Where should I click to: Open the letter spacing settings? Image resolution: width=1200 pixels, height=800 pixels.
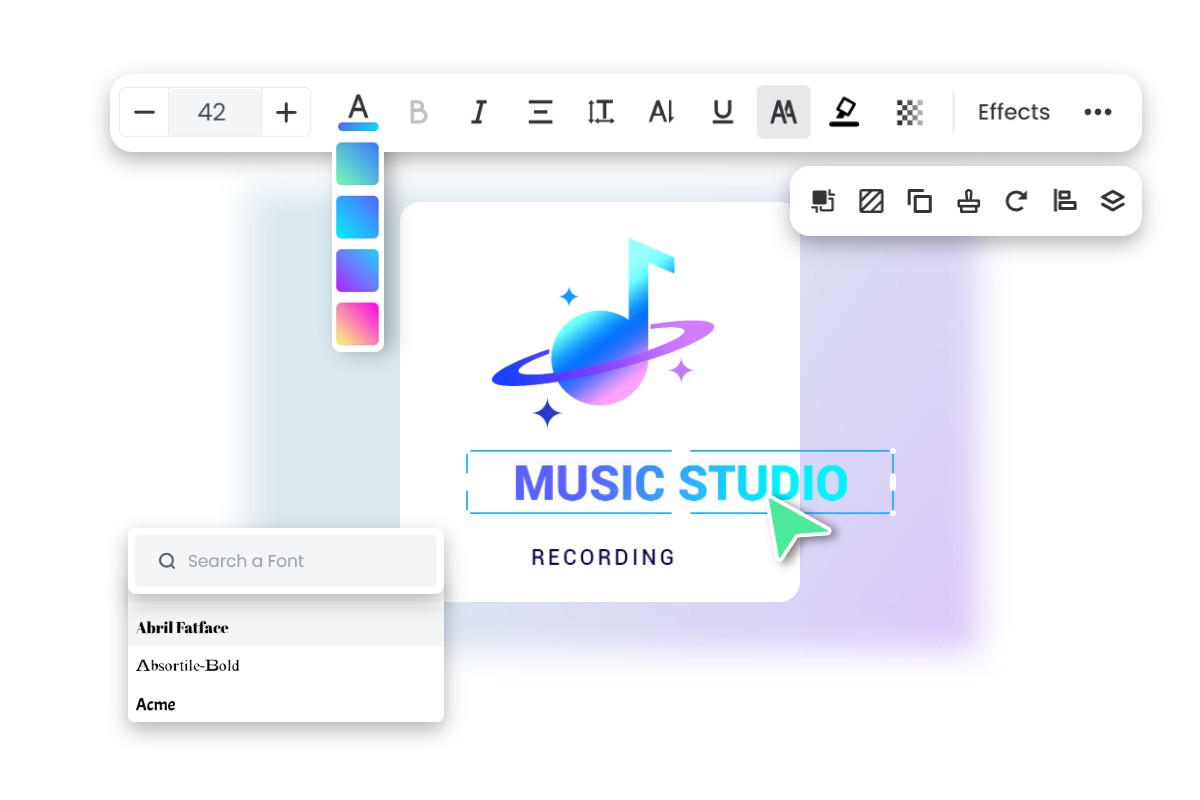(x=660, y=112)
